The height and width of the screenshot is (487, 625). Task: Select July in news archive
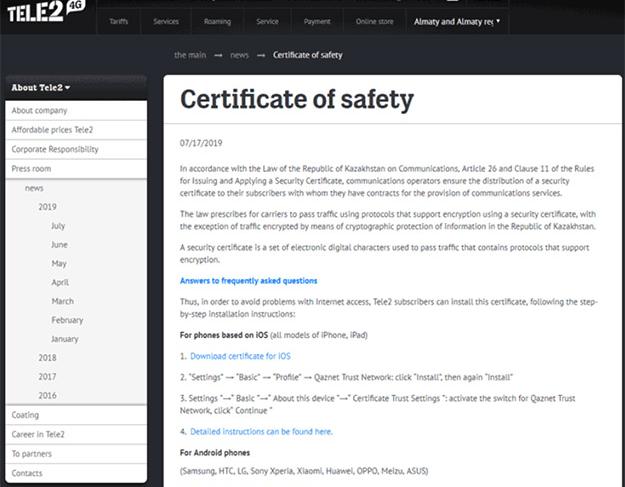(58, 226)
